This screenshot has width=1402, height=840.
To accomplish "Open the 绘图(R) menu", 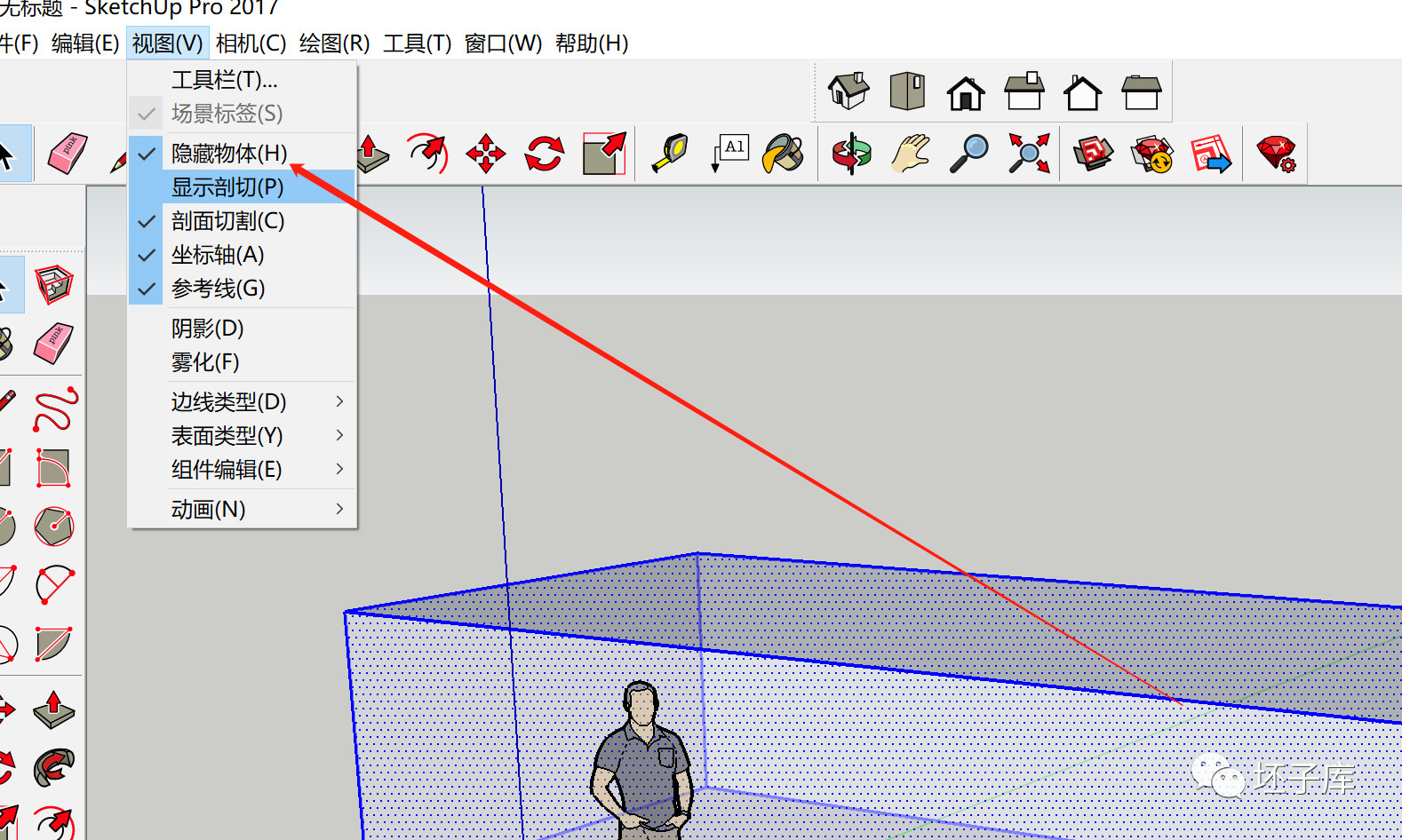I will pyautogui.click(x=334, y=43).
